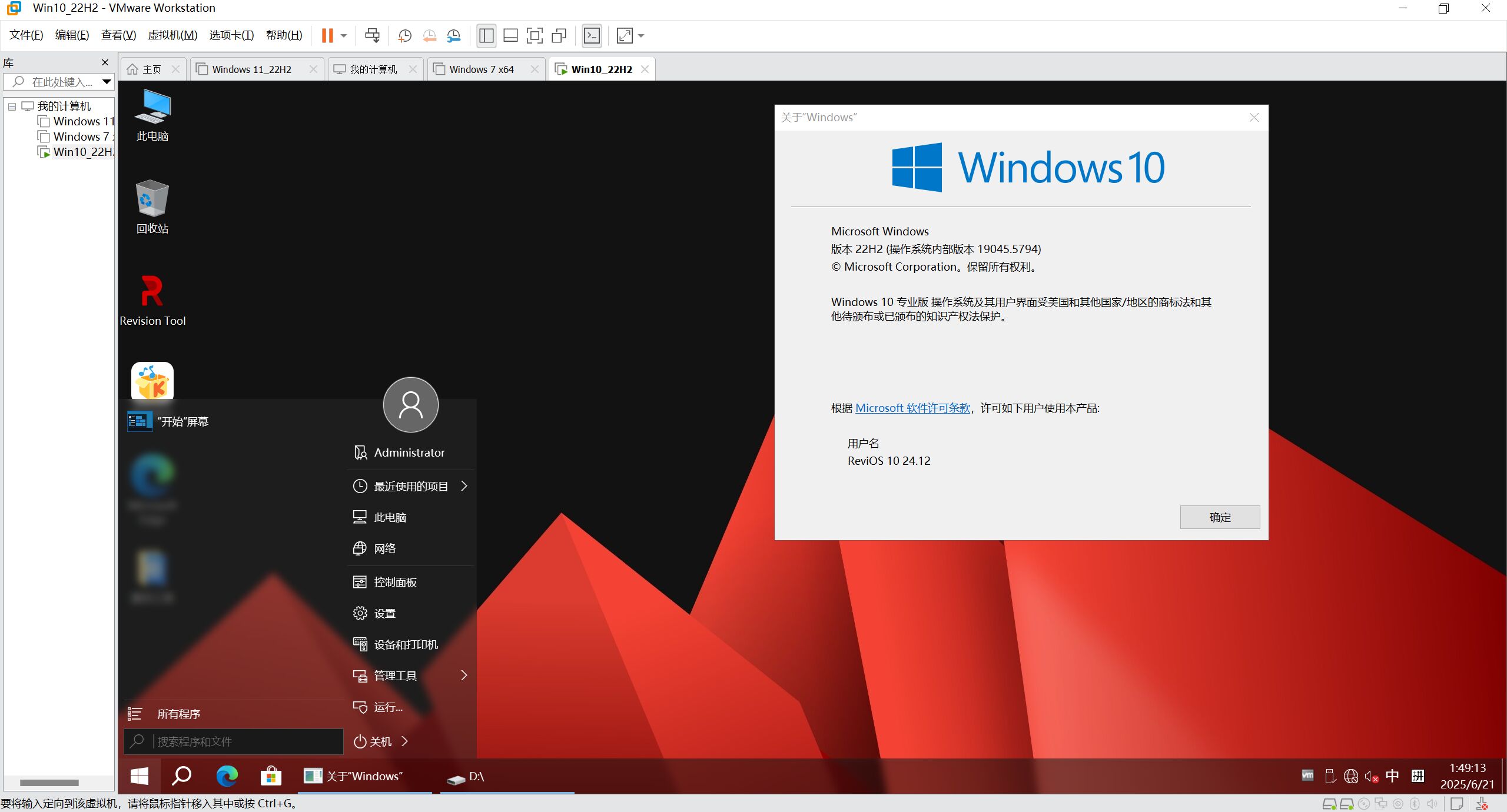Select the 回收站 desktop icon
This screenshot has width=1507, height=812.
[152, 207]
